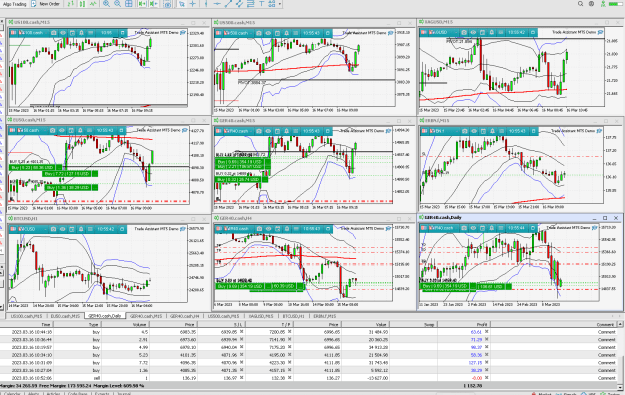Toggle eye icon in US500.cash panel
625x395 pixels.
tap(268, 33)
